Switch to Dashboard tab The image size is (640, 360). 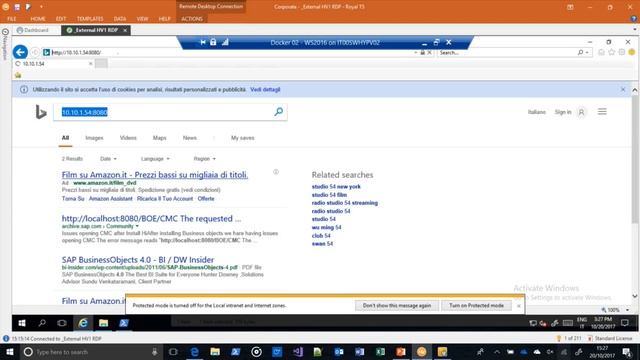coord(33,30)
